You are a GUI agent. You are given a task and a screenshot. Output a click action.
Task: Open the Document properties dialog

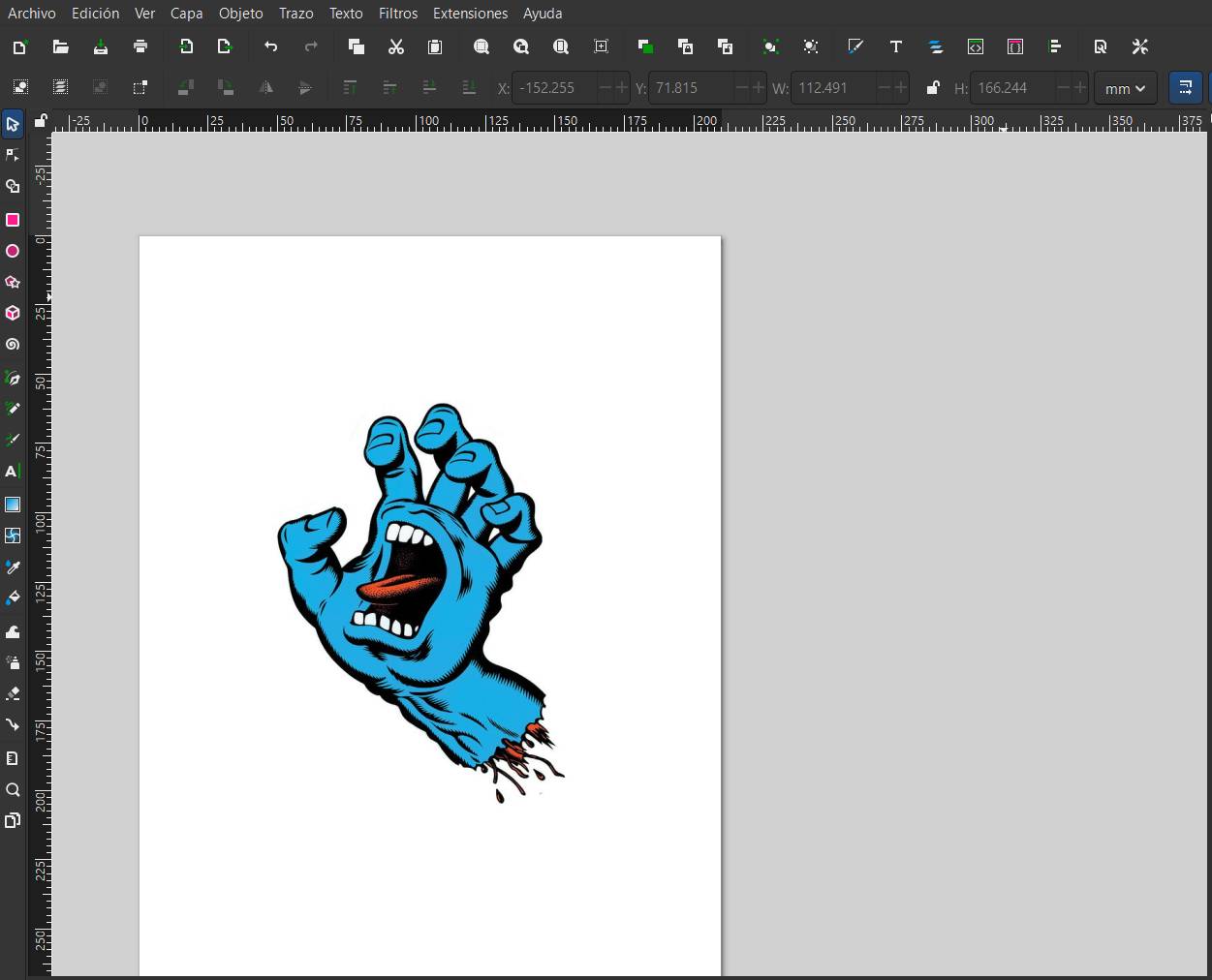pyautogui.click(x=1100, y=46)
